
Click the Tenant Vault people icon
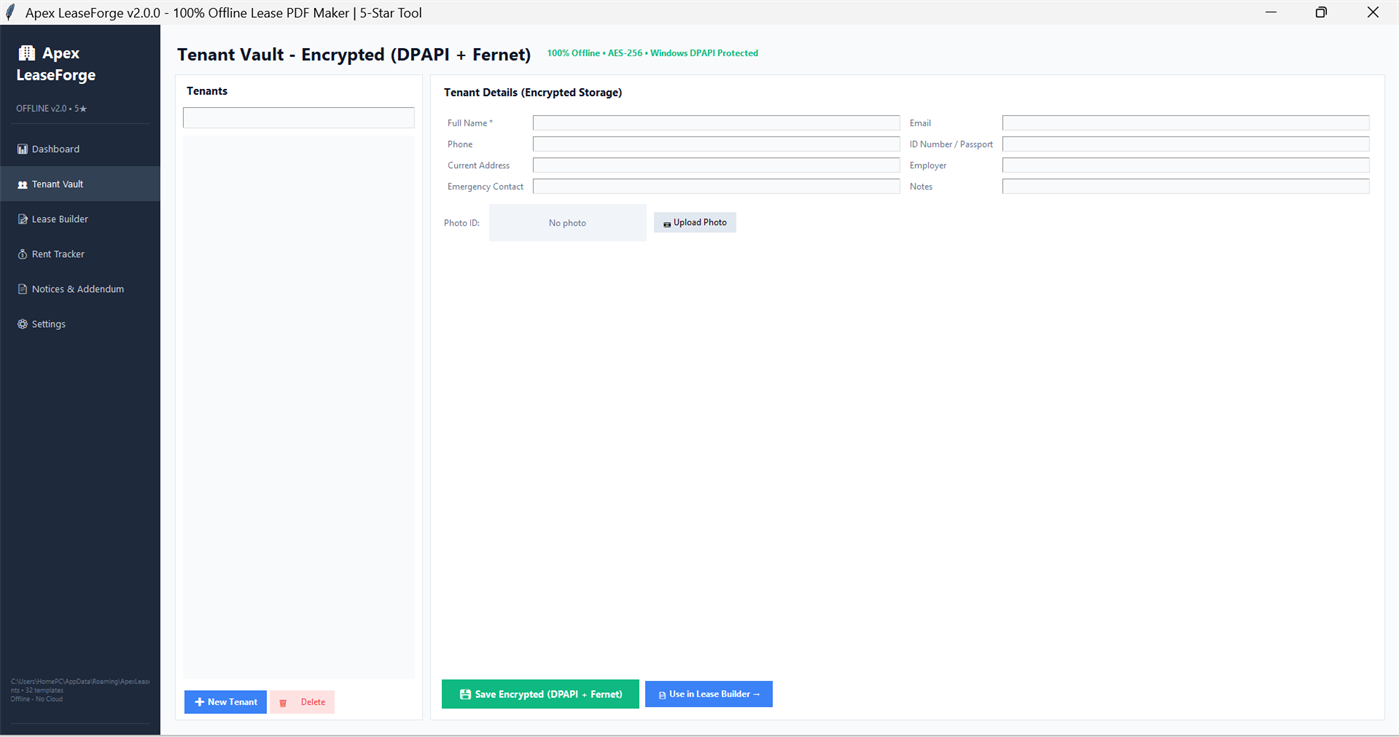click(22, 184)
